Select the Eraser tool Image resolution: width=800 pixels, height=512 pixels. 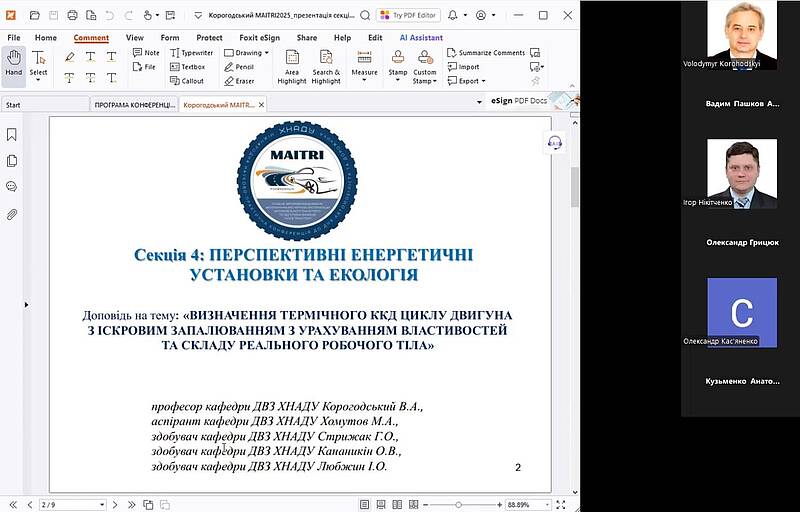coord(240,80)
